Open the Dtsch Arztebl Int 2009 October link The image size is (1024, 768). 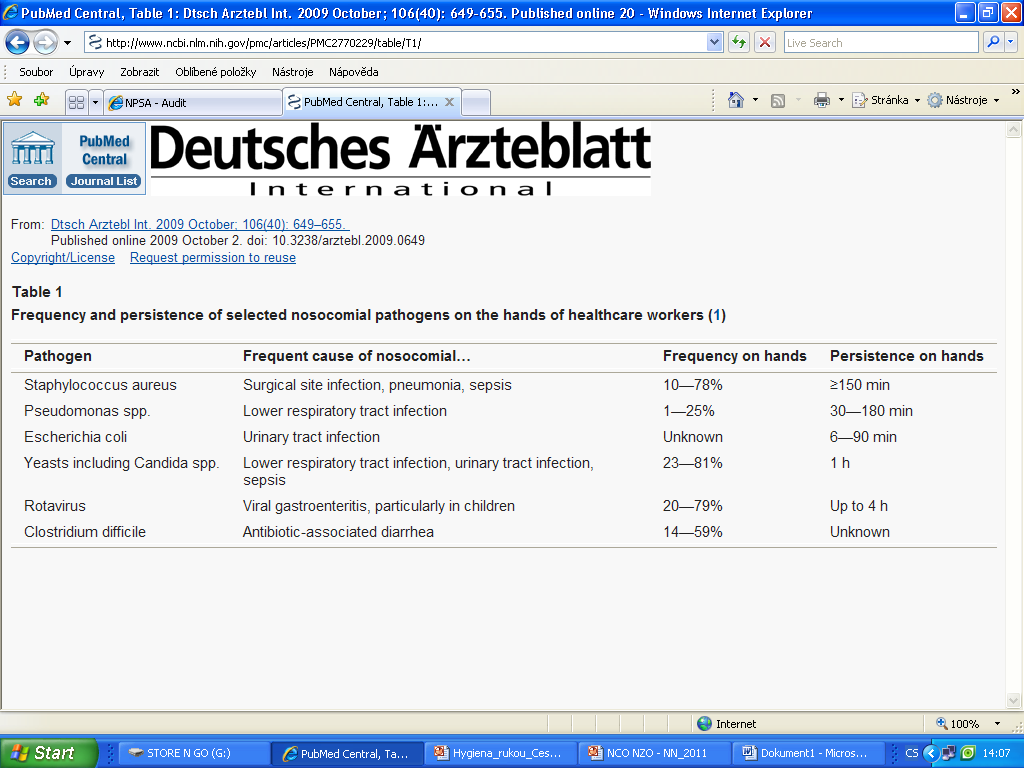[200, 225]
